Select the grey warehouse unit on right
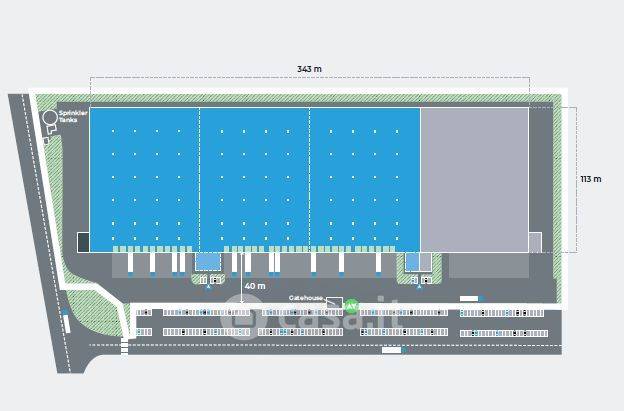 click(x=474, y=178)
